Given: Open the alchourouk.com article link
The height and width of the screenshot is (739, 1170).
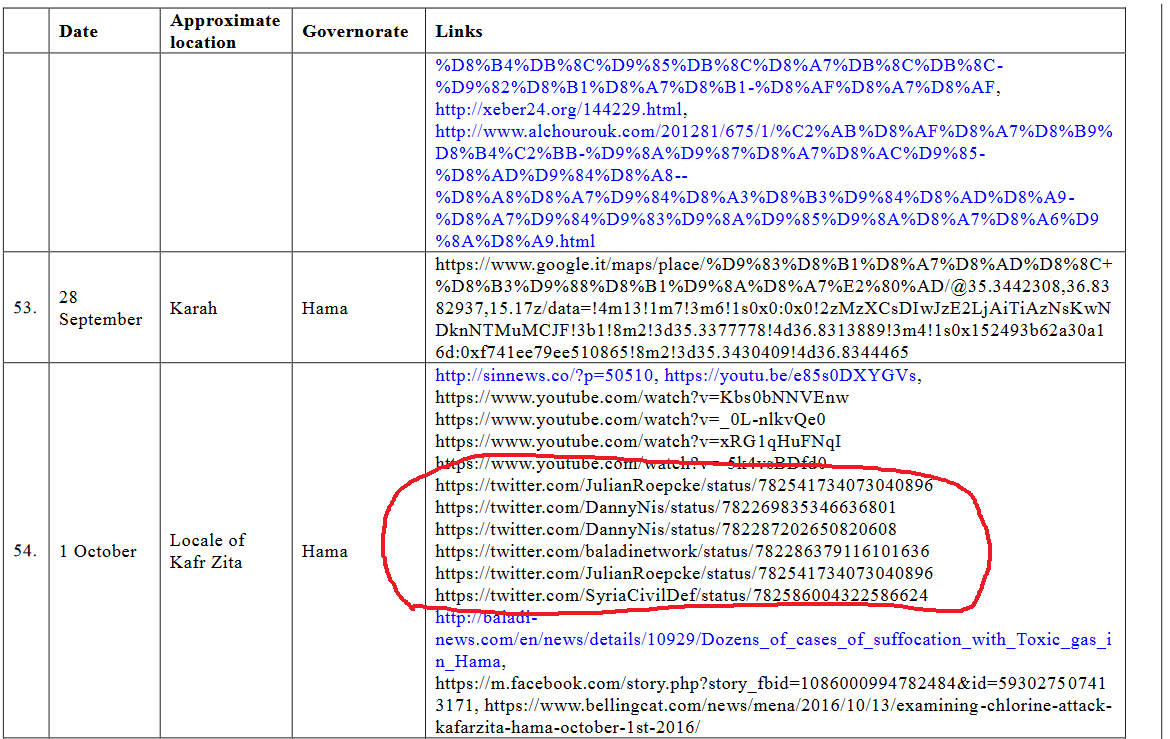Looking at the screenshot, I should [x=774, y=186].
